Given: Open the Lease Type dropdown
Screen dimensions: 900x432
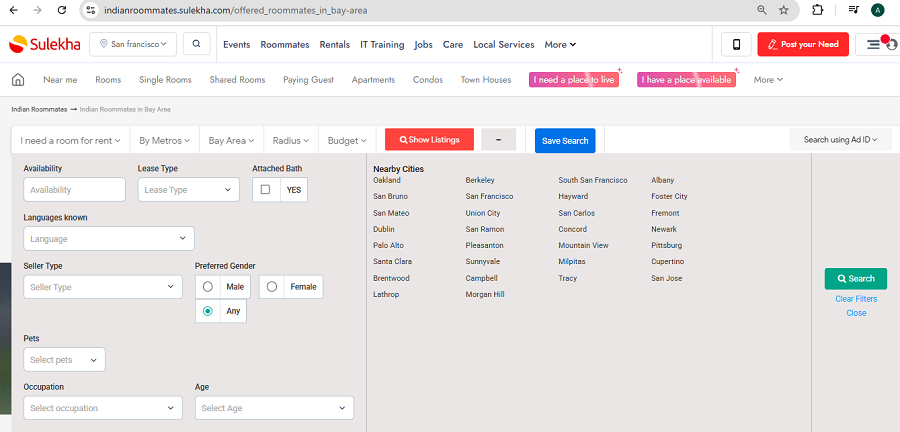Looking at the screenshot, I should 188,189.
